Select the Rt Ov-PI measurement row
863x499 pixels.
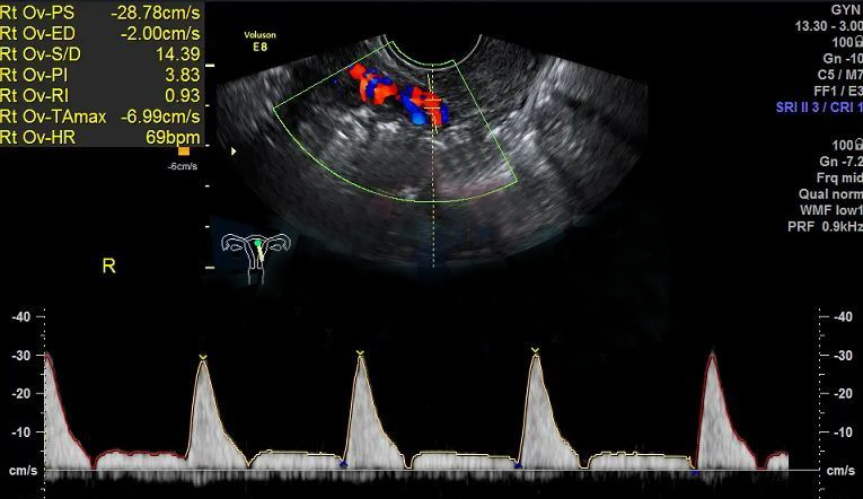pos(101,75)
